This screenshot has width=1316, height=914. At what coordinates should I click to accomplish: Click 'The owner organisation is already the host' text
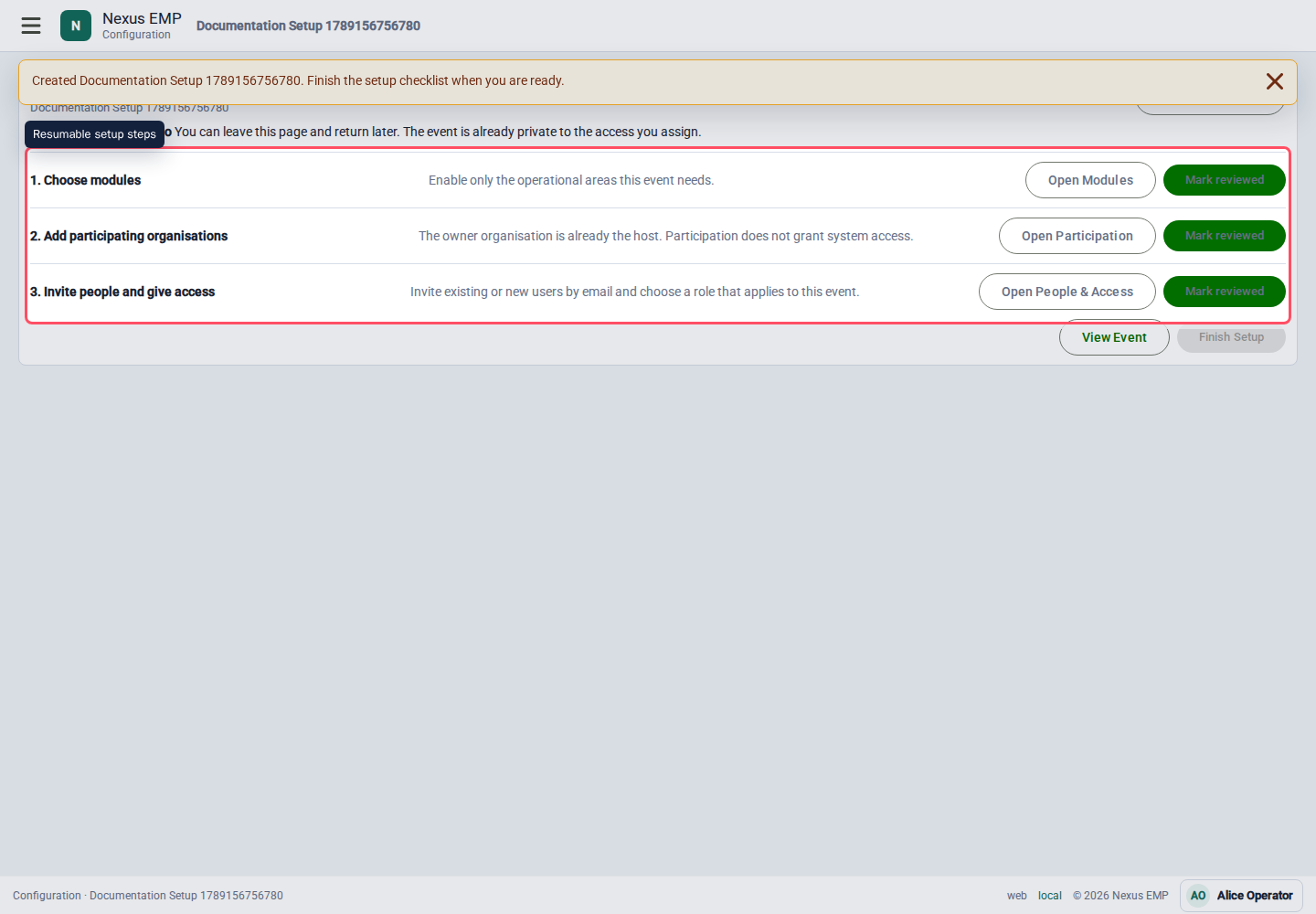(666, 236)
